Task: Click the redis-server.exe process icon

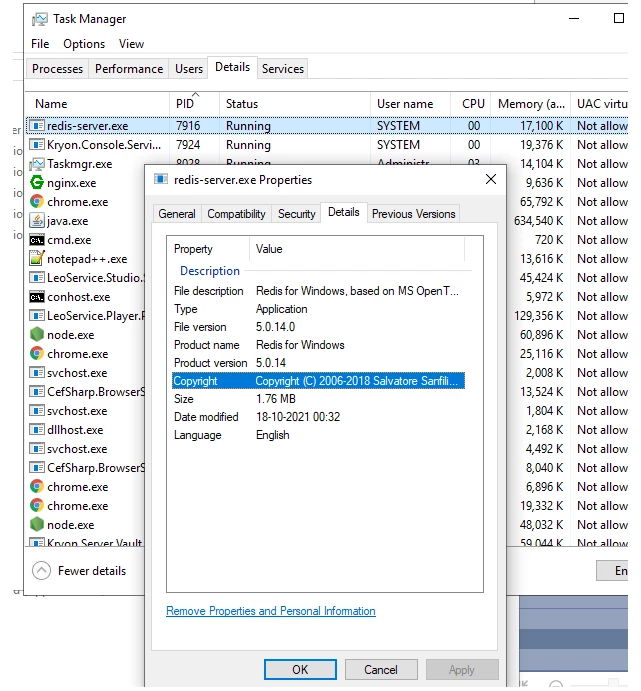Action: (x=37, y=126)
